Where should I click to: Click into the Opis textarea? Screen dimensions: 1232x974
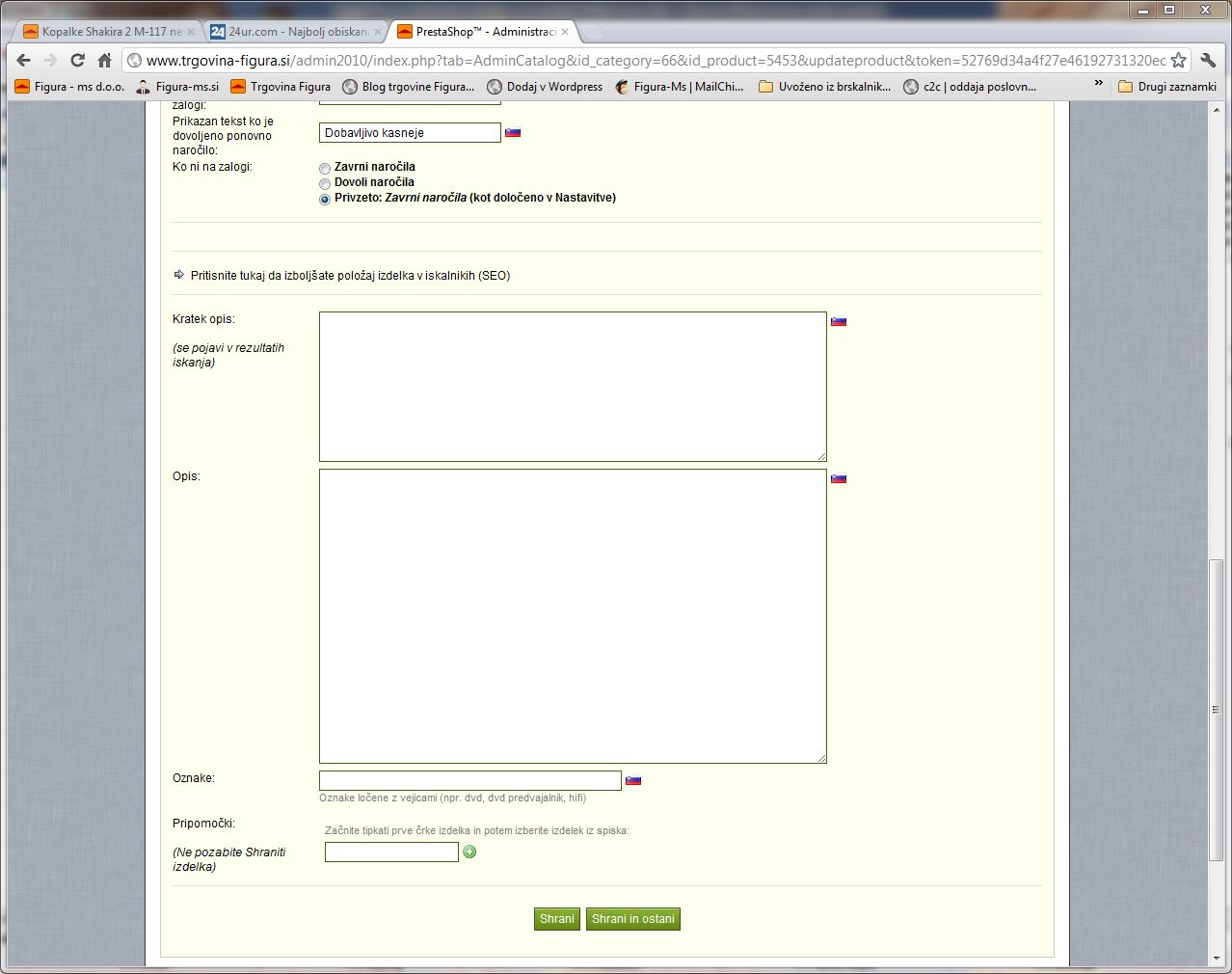click(573, 616)
